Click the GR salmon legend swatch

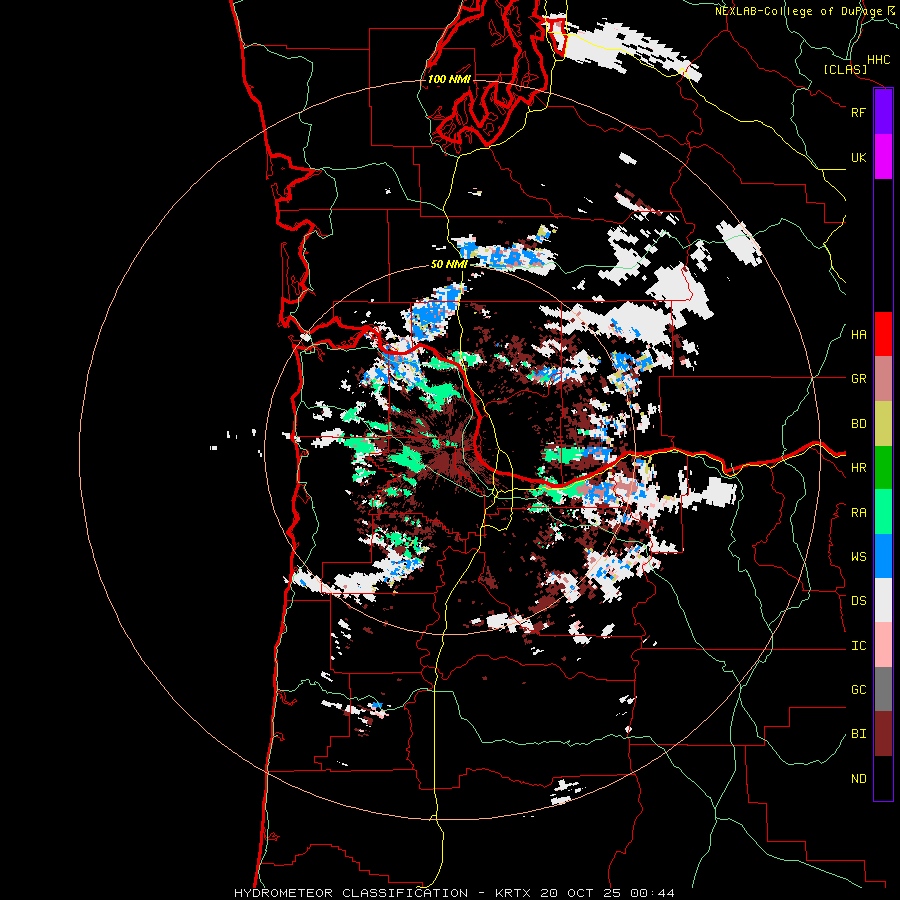pyautogui.click(x=883, y=379)
